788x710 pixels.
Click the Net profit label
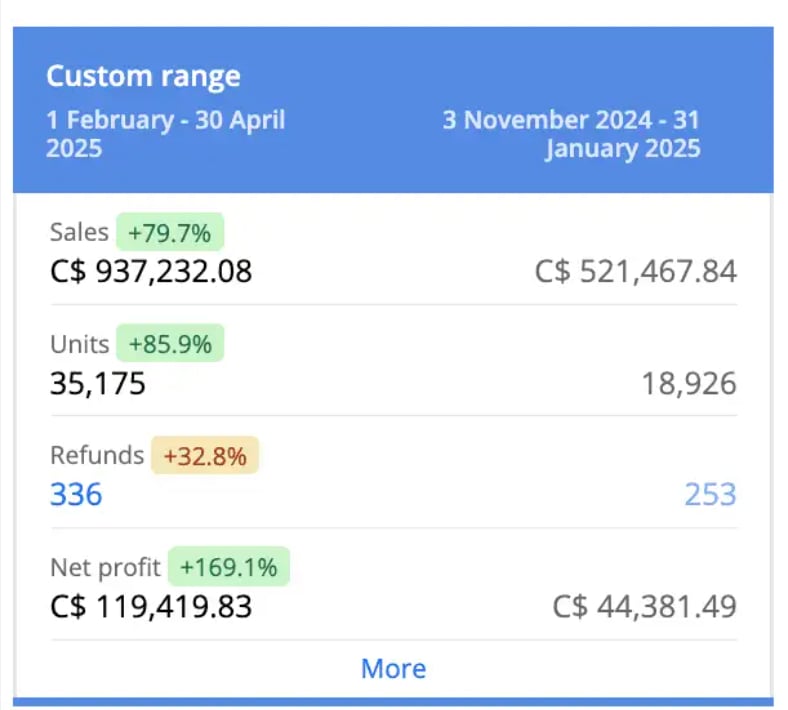pyautogui.click(x=106, y=568)
